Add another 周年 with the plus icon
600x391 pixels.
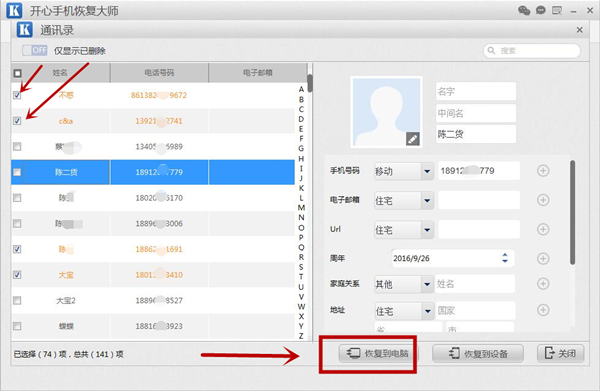coord(543,259)
